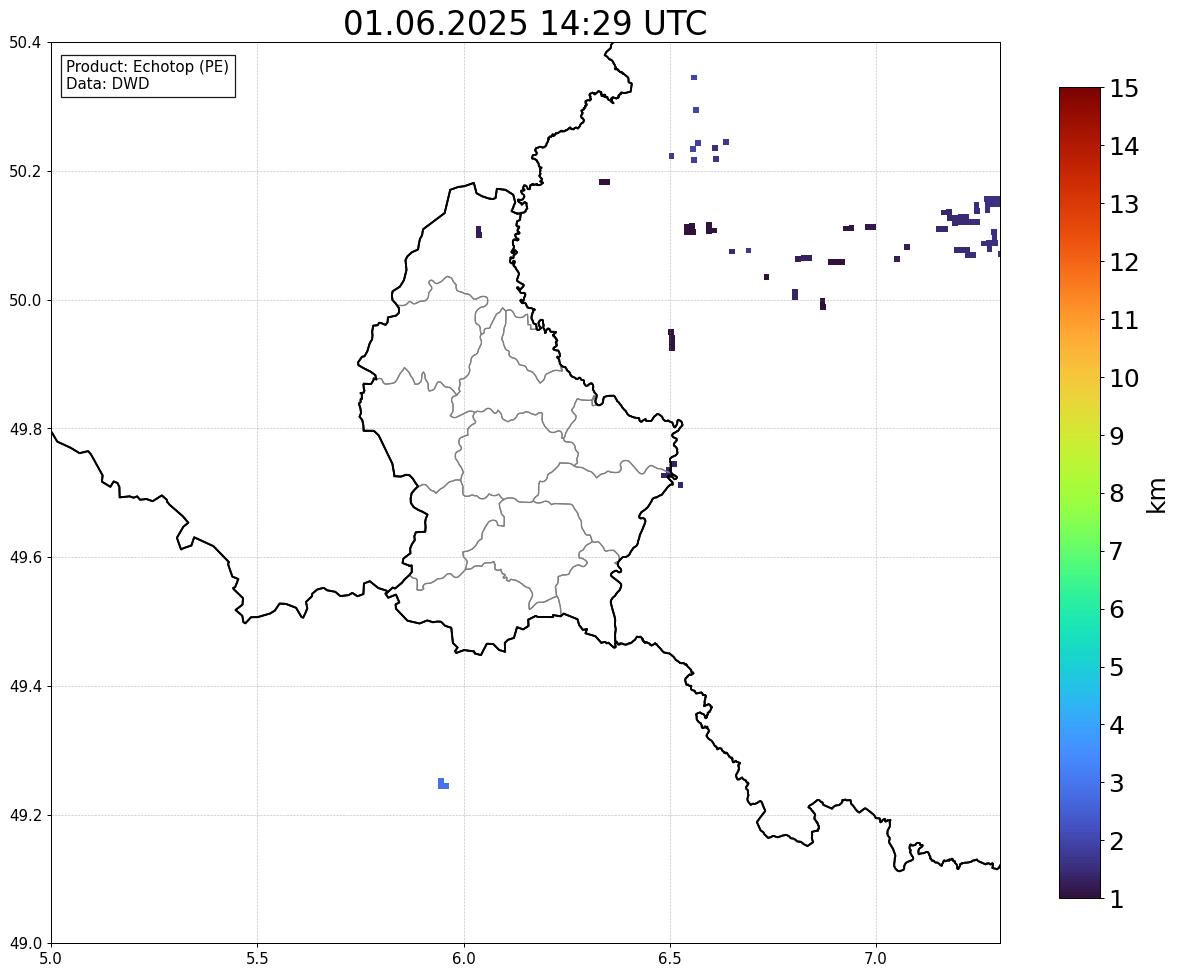Click latitude axis label 49.0
This screenshot has width=1178, height=976.
click(24, 944)
